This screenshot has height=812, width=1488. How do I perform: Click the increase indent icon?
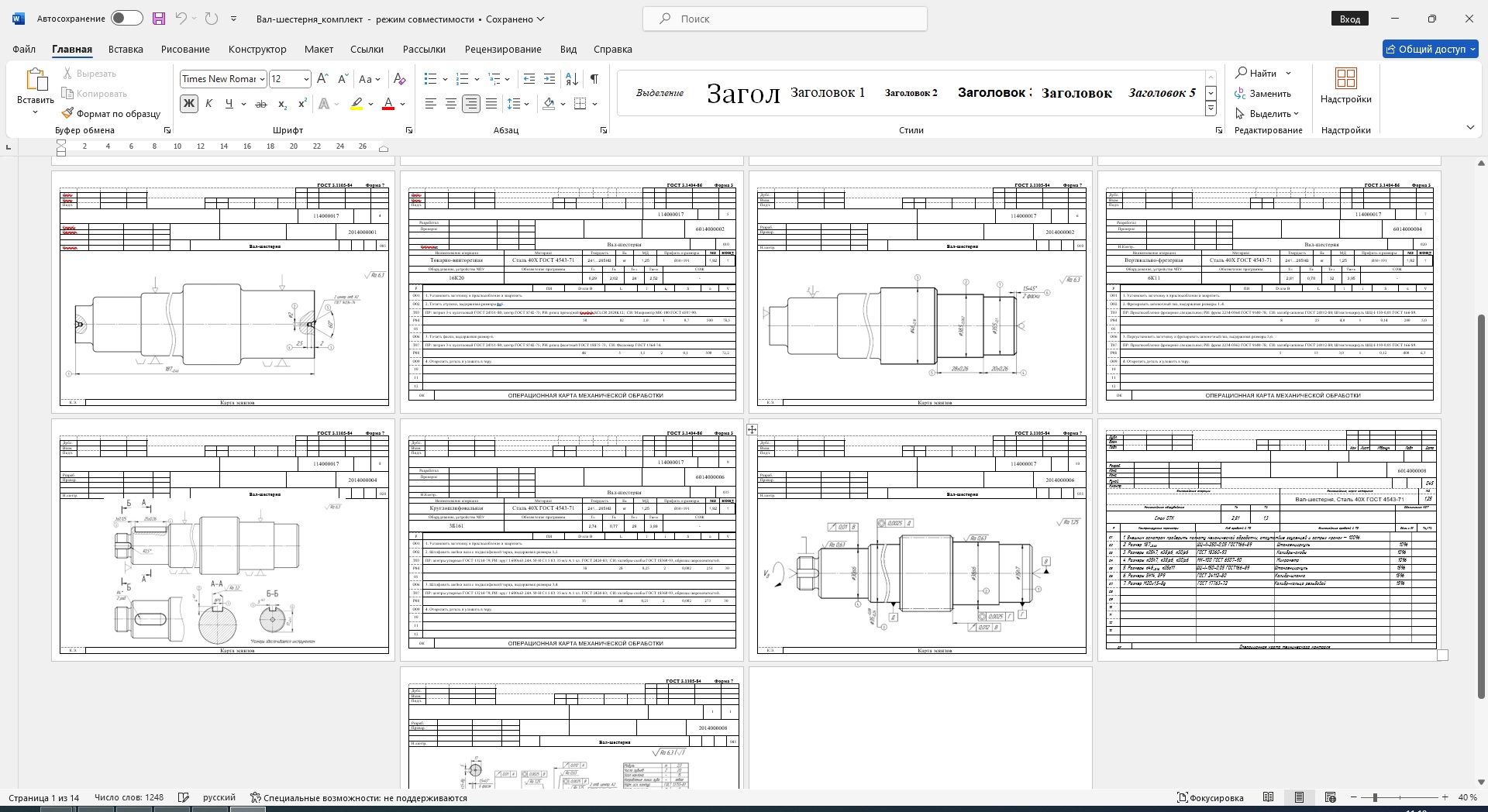(549, 78)
